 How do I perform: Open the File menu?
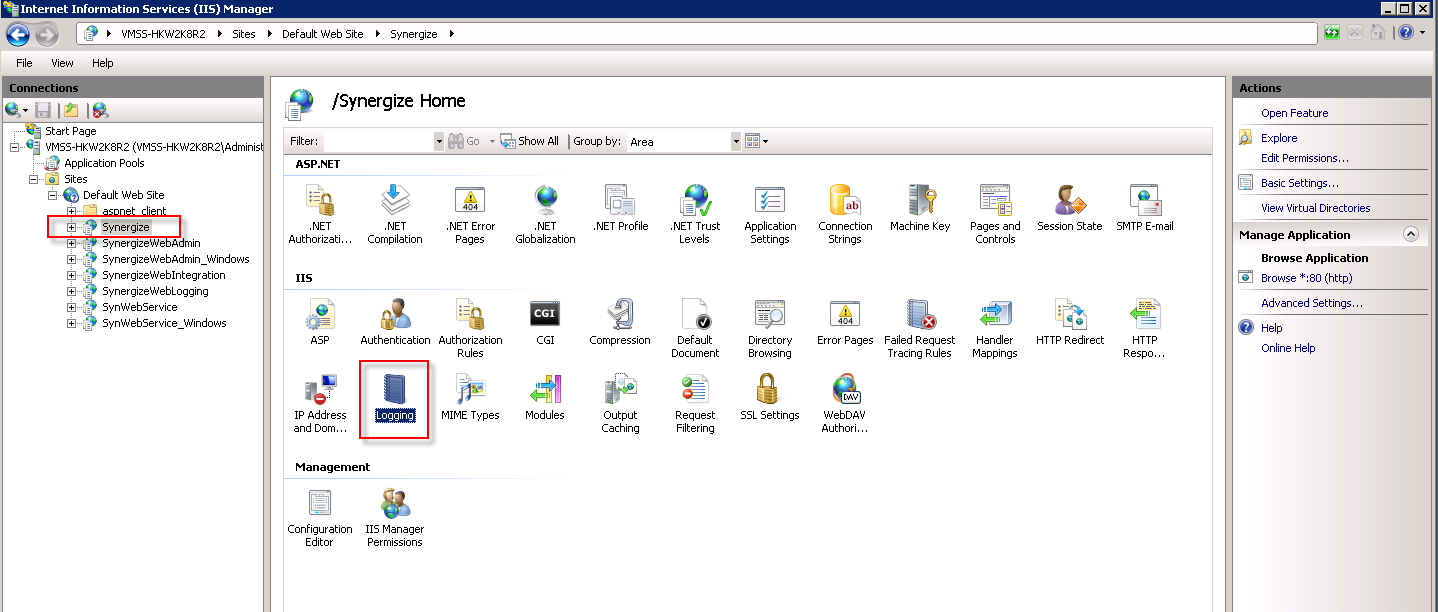tap(24, 63)
